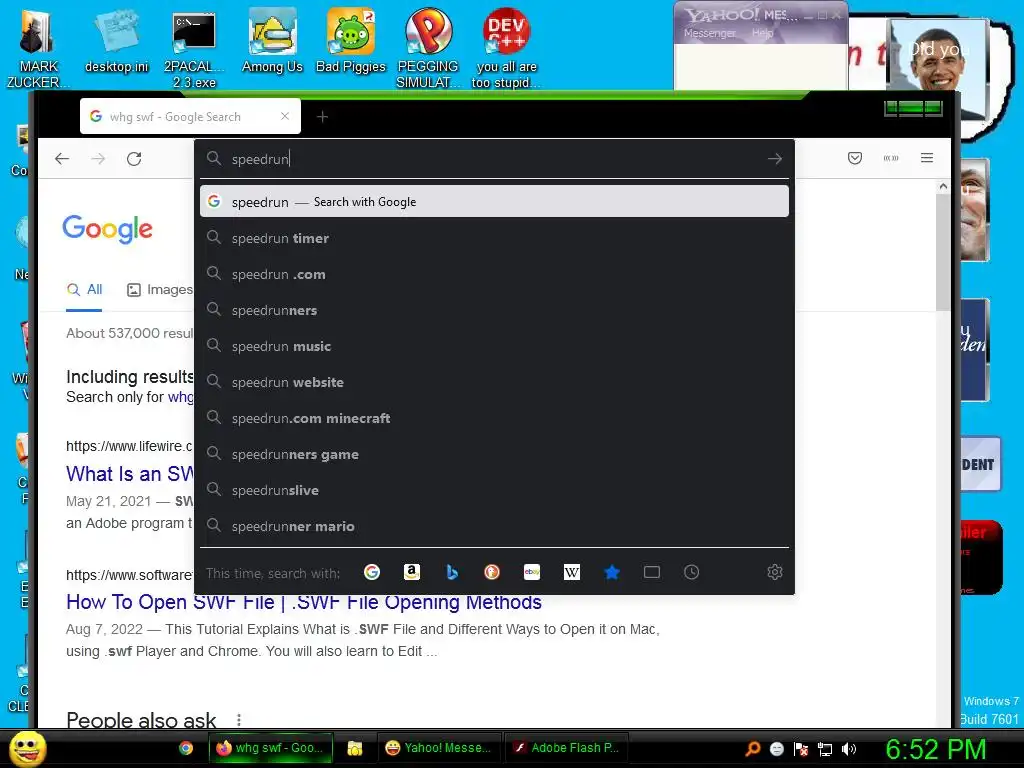Choose the 'speedrunslive' suggestion
This screenshot has width=1024, height=768.
[494, 490]
